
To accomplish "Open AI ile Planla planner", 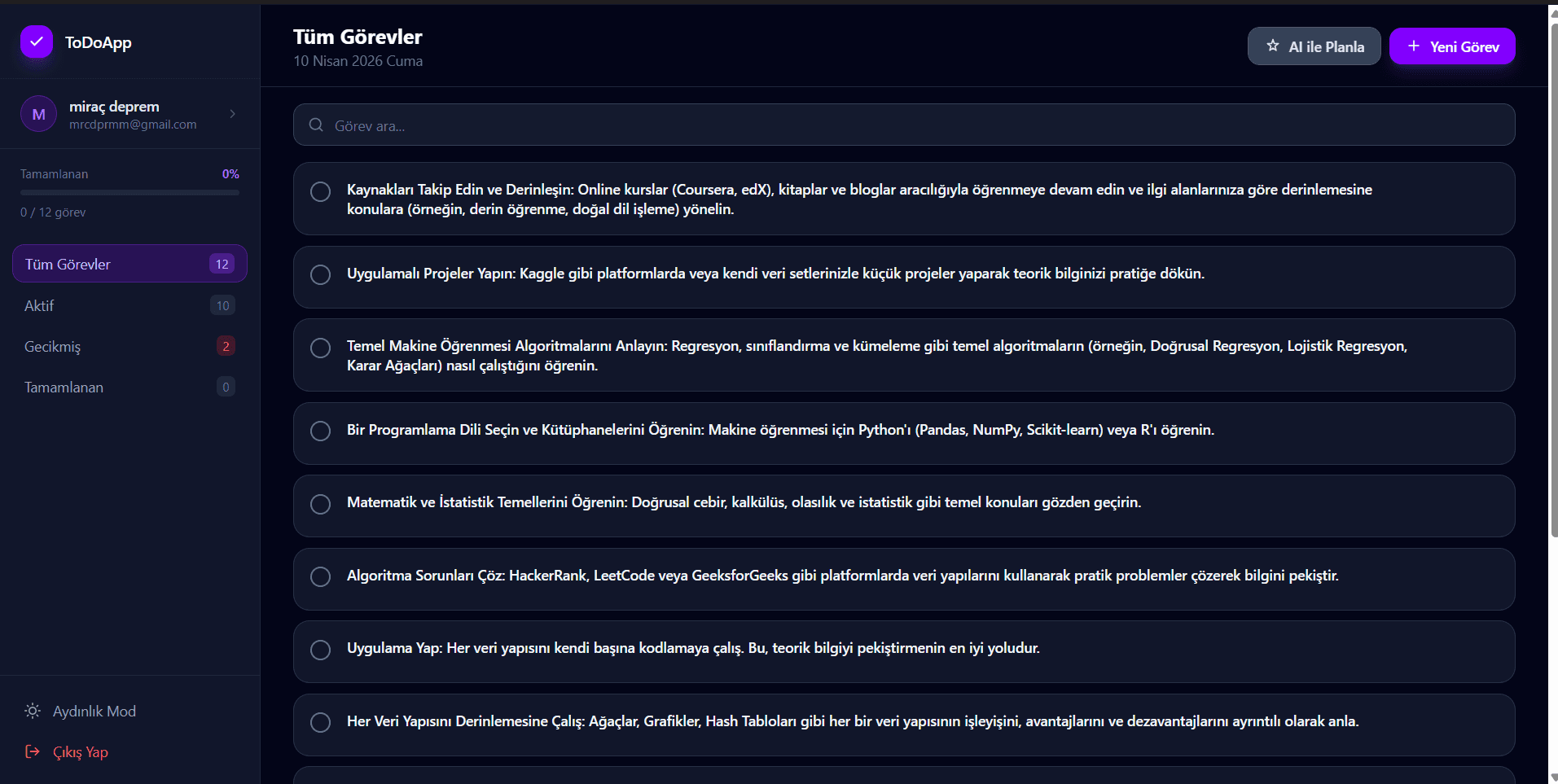I will (x=1314, y=46).
